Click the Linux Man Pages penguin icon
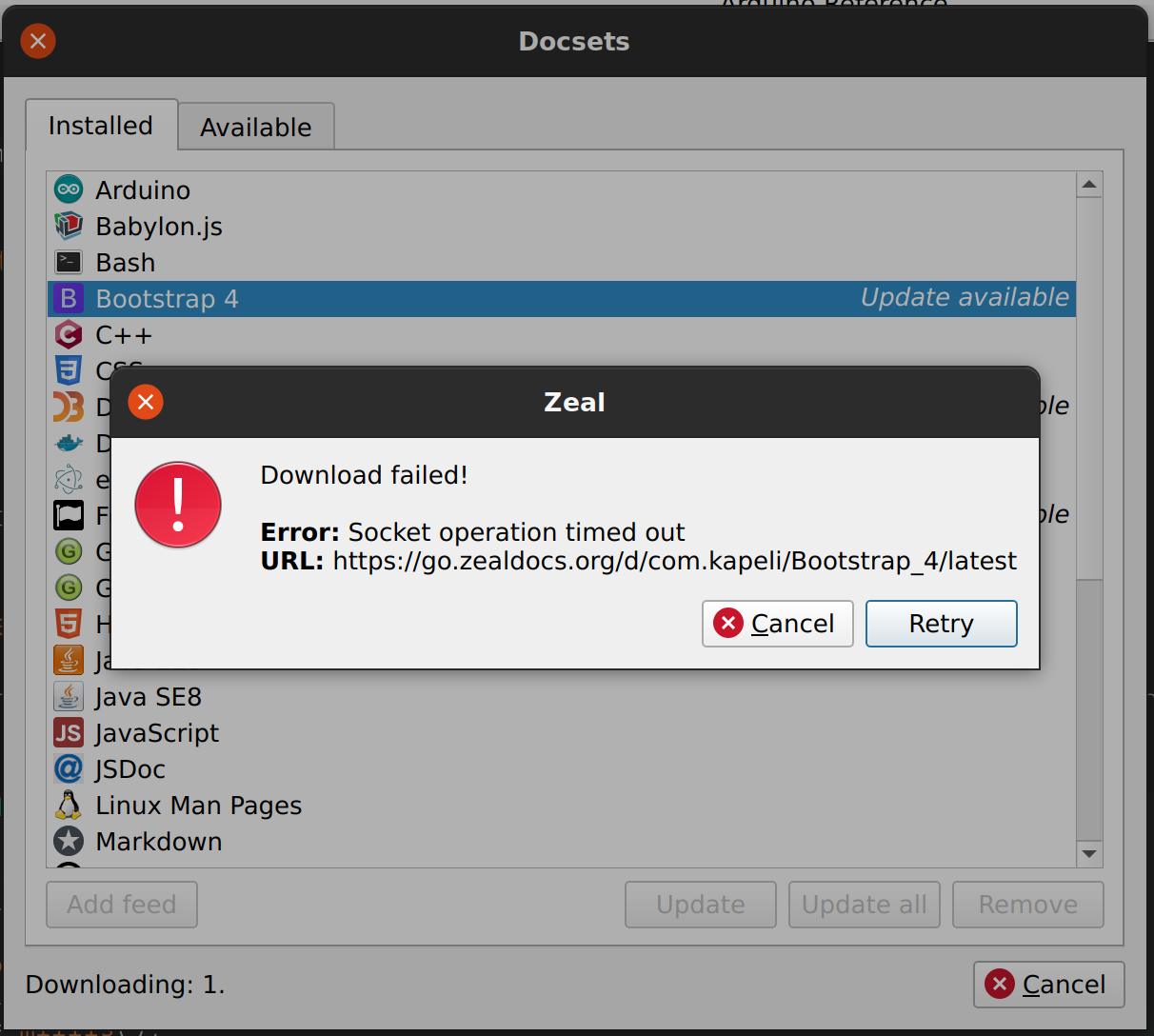Screen dimensions: 1154x1036 tap(68, 805)
